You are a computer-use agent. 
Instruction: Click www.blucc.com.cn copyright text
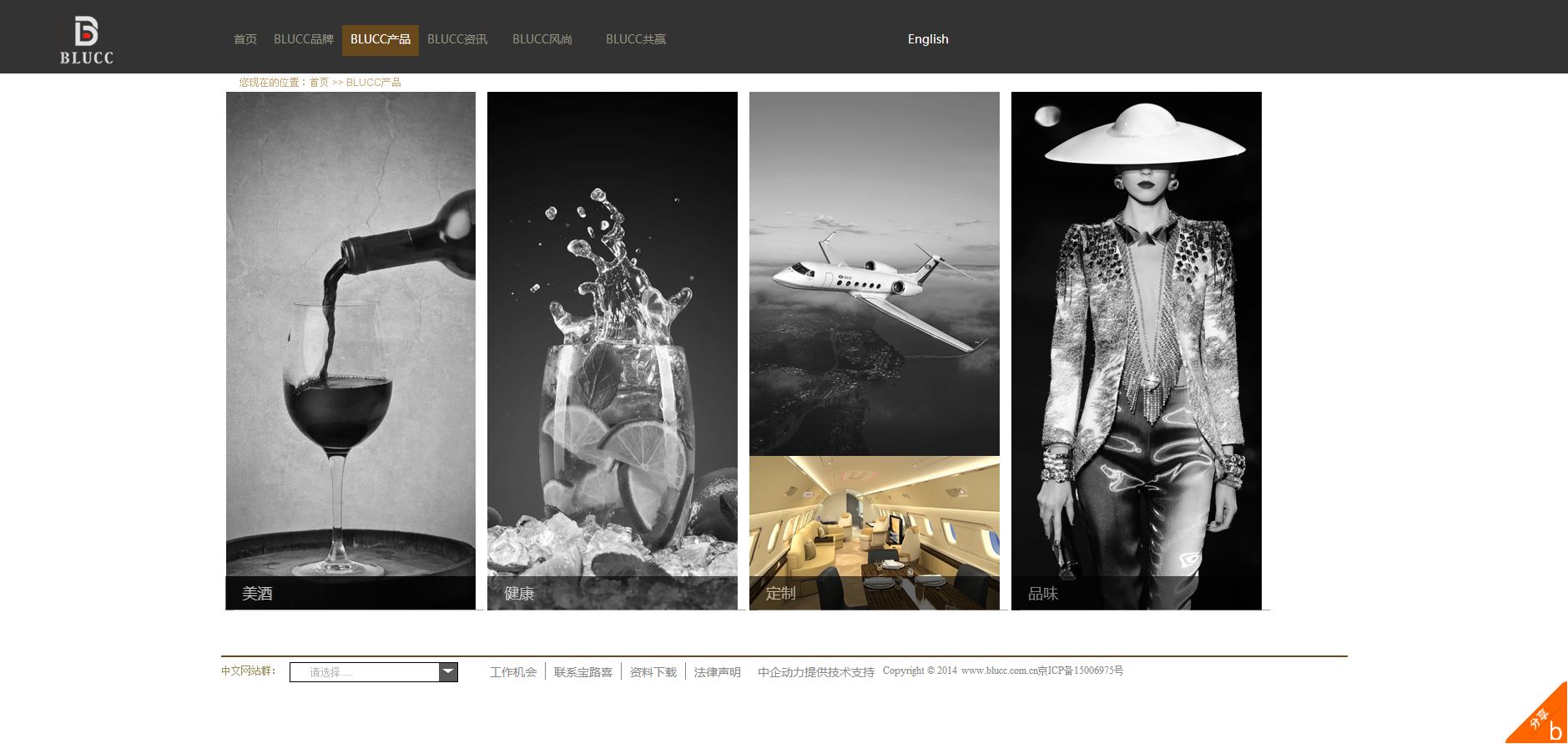pyautogui.click(x=999, y=671)
